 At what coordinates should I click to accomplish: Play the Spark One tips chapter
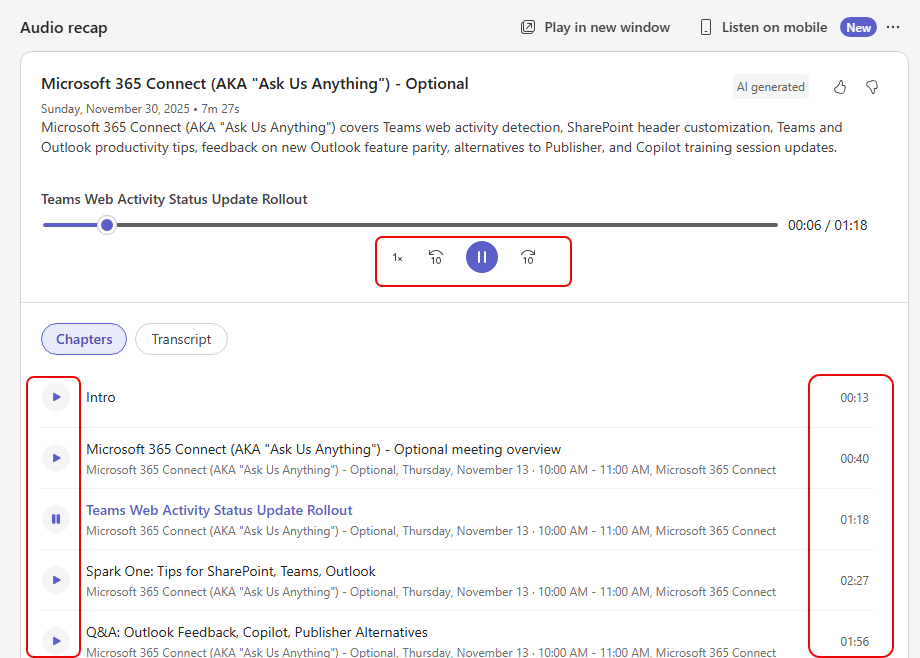tap(56, 580)
